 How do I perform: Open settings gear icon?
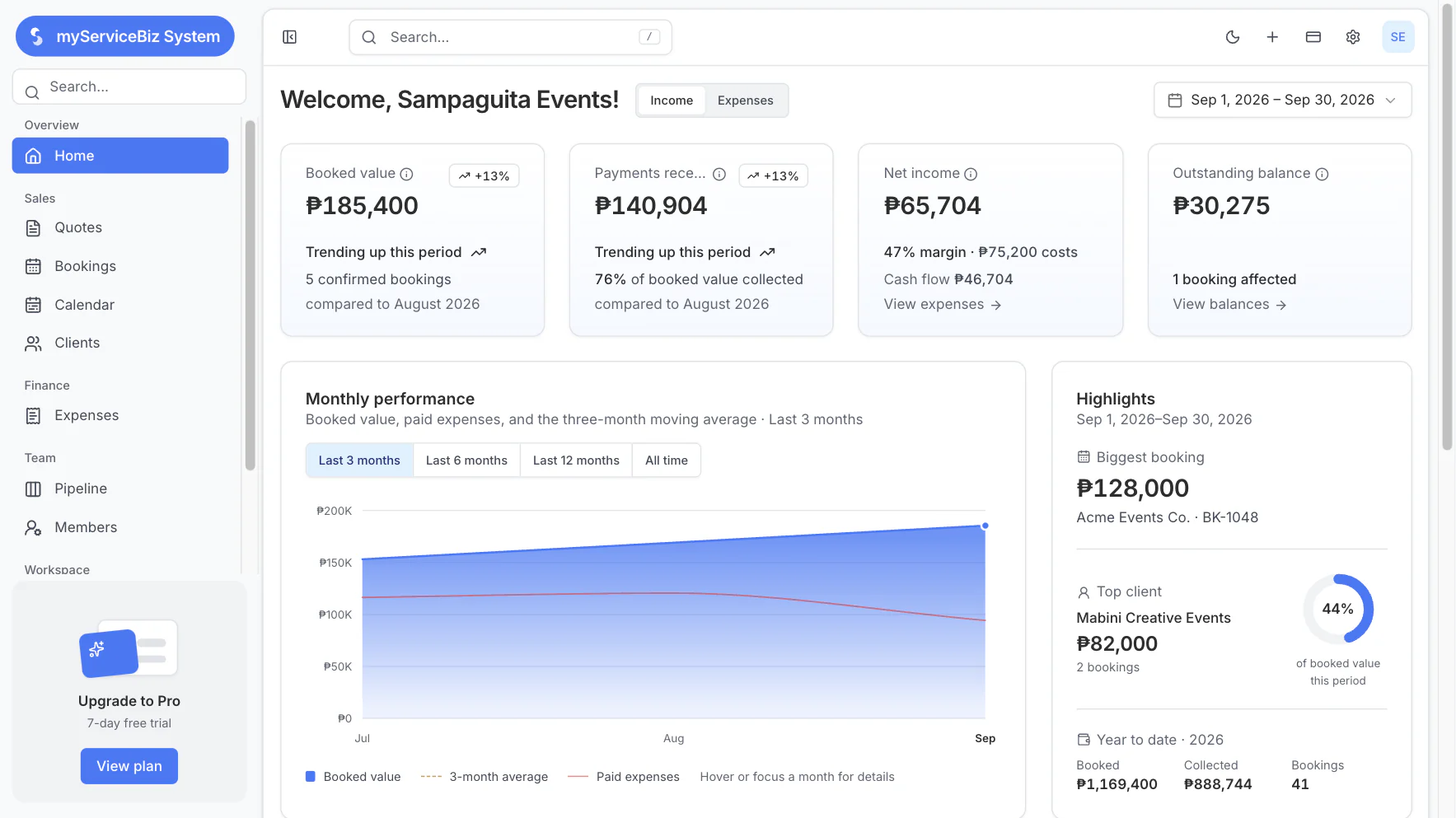click(x=1353, y=37)
